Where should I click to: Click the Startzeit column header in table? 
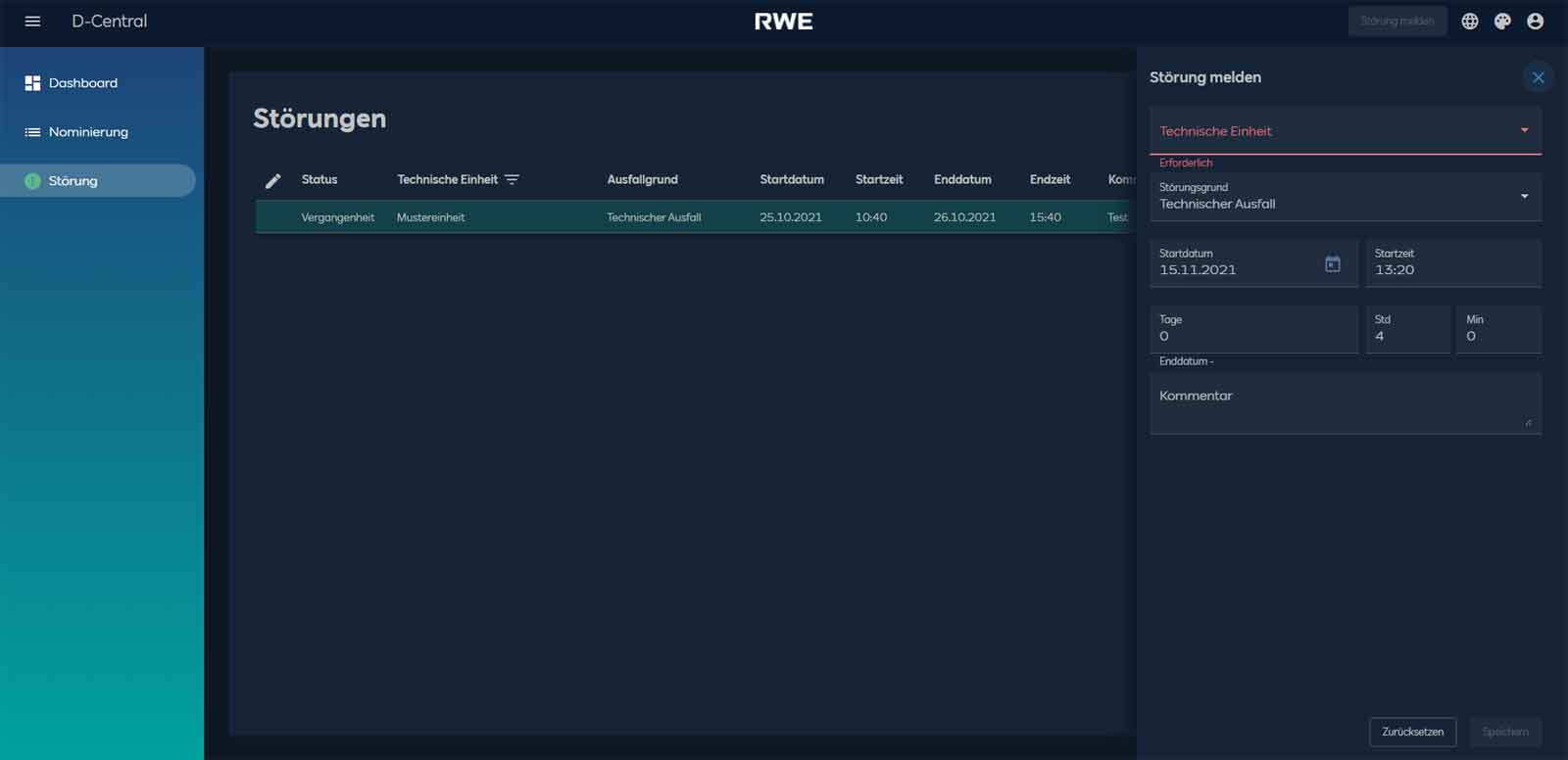tap(879, 180)
